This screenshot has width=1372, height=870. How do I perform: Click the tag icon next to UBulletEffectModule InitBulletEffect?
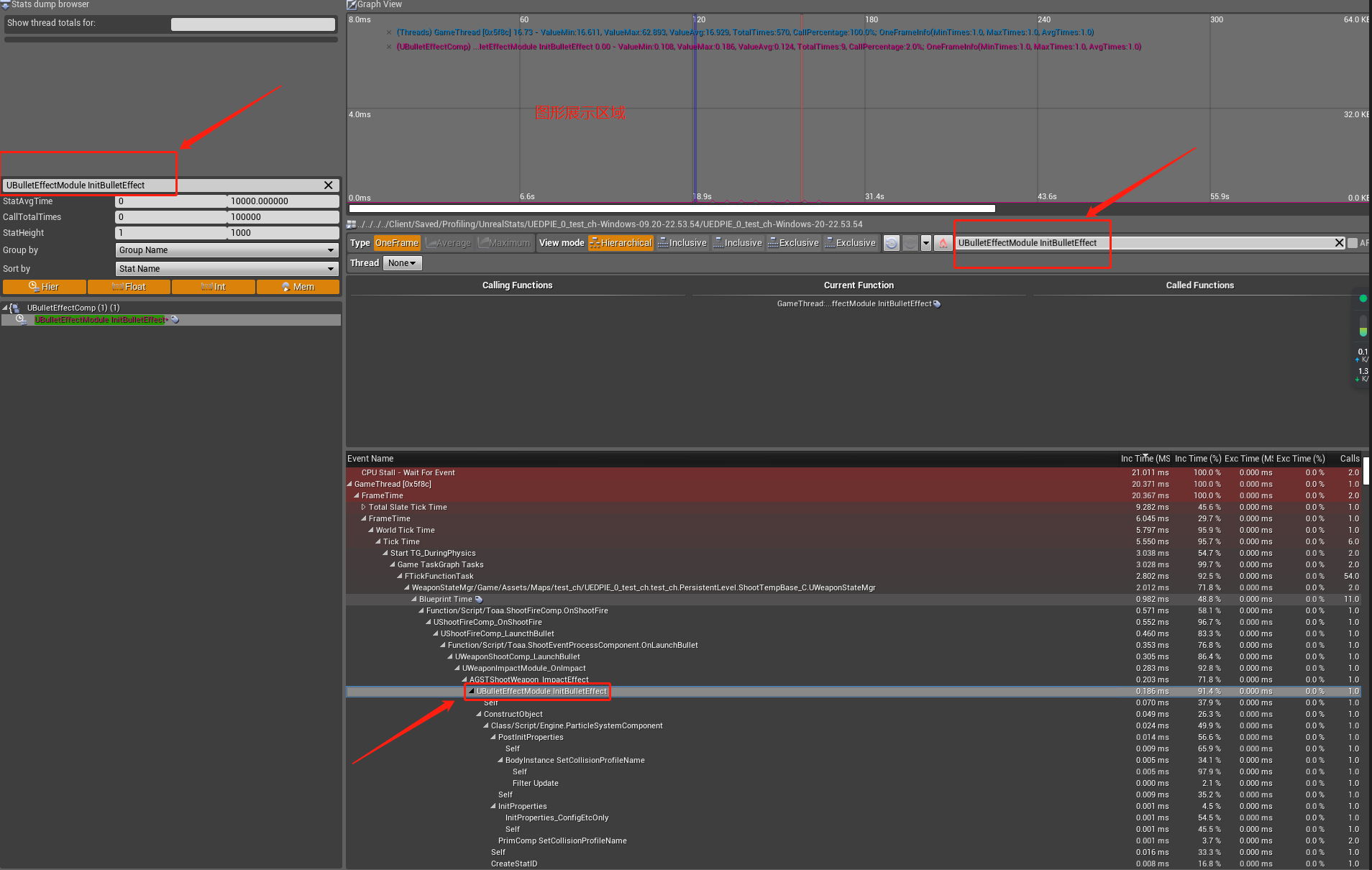[175, 319]
